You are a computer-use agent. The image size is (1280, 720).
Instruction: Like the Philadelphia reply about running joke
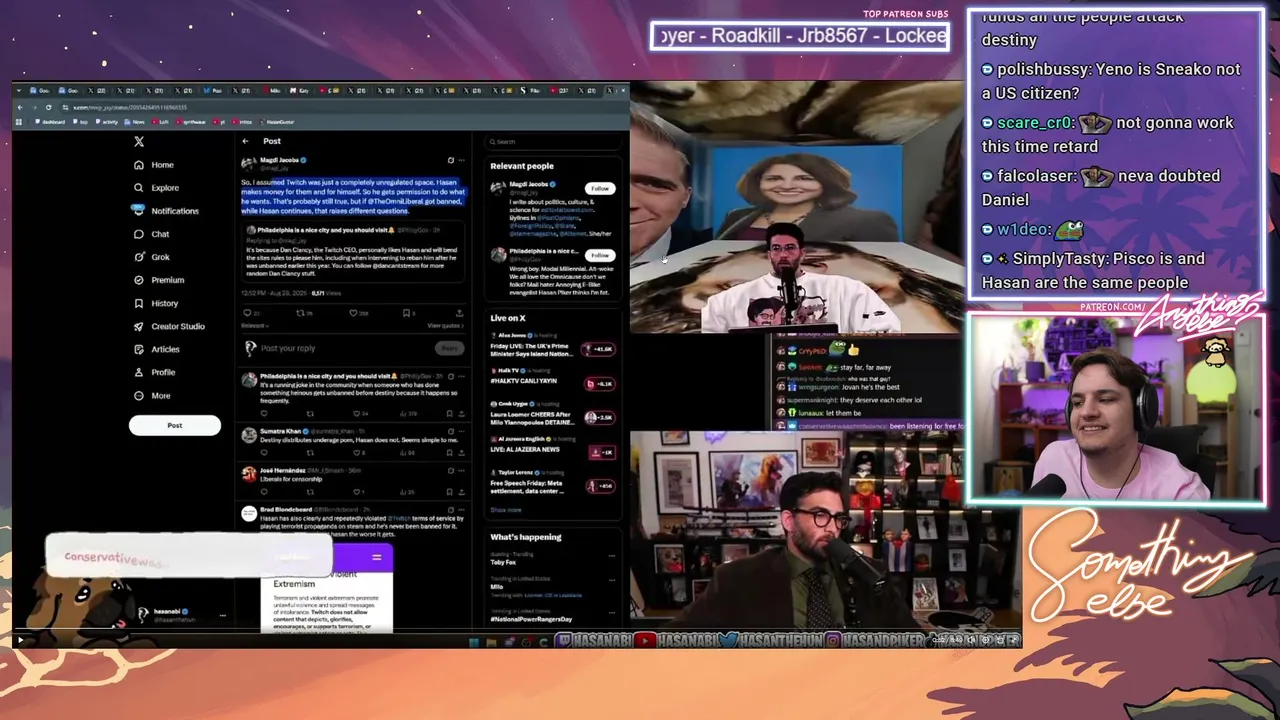[x=356, y=413]
